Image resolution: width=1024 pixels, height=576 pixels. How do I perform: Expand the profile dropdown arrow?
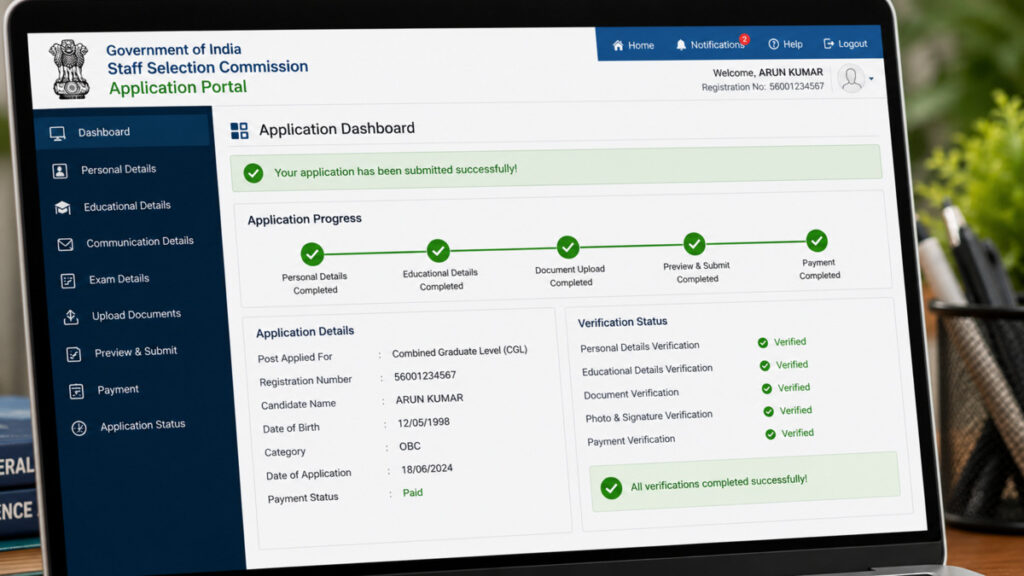pyautogui.click(x=871, y=78)
